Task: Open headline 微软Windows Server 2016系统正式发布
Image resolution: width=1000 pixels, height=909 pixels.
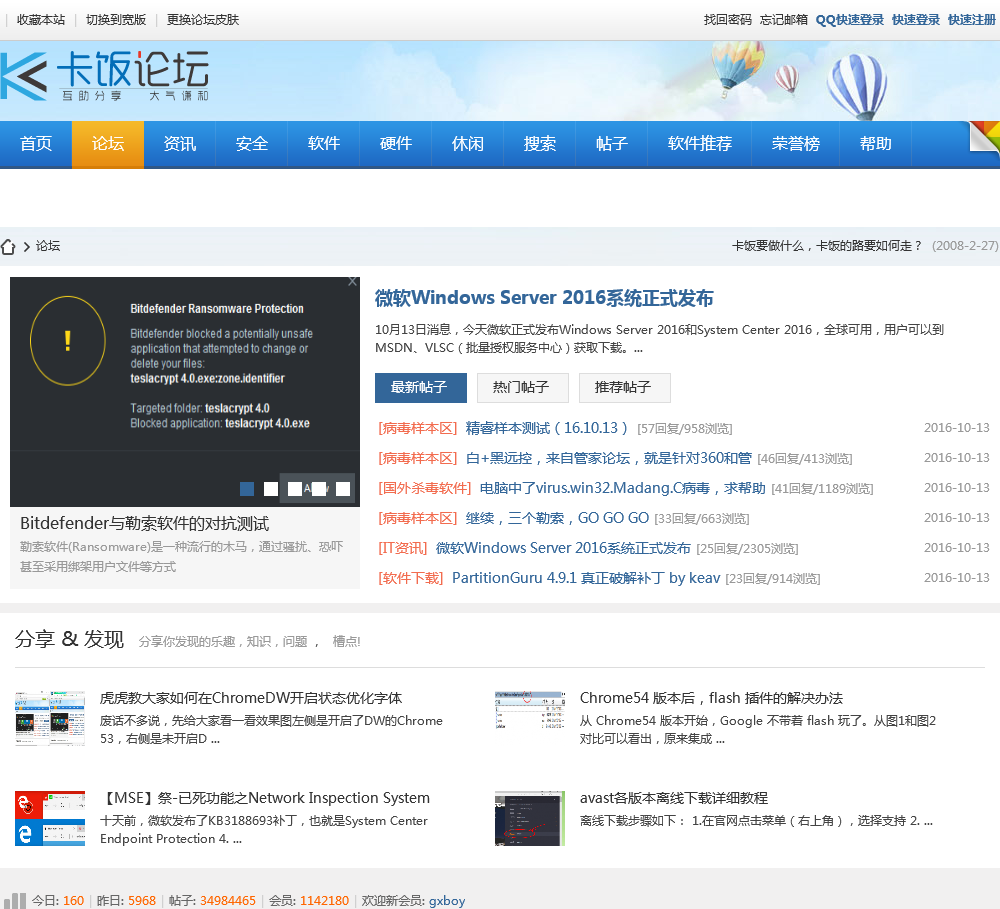Action: click(x=544, y=298)
